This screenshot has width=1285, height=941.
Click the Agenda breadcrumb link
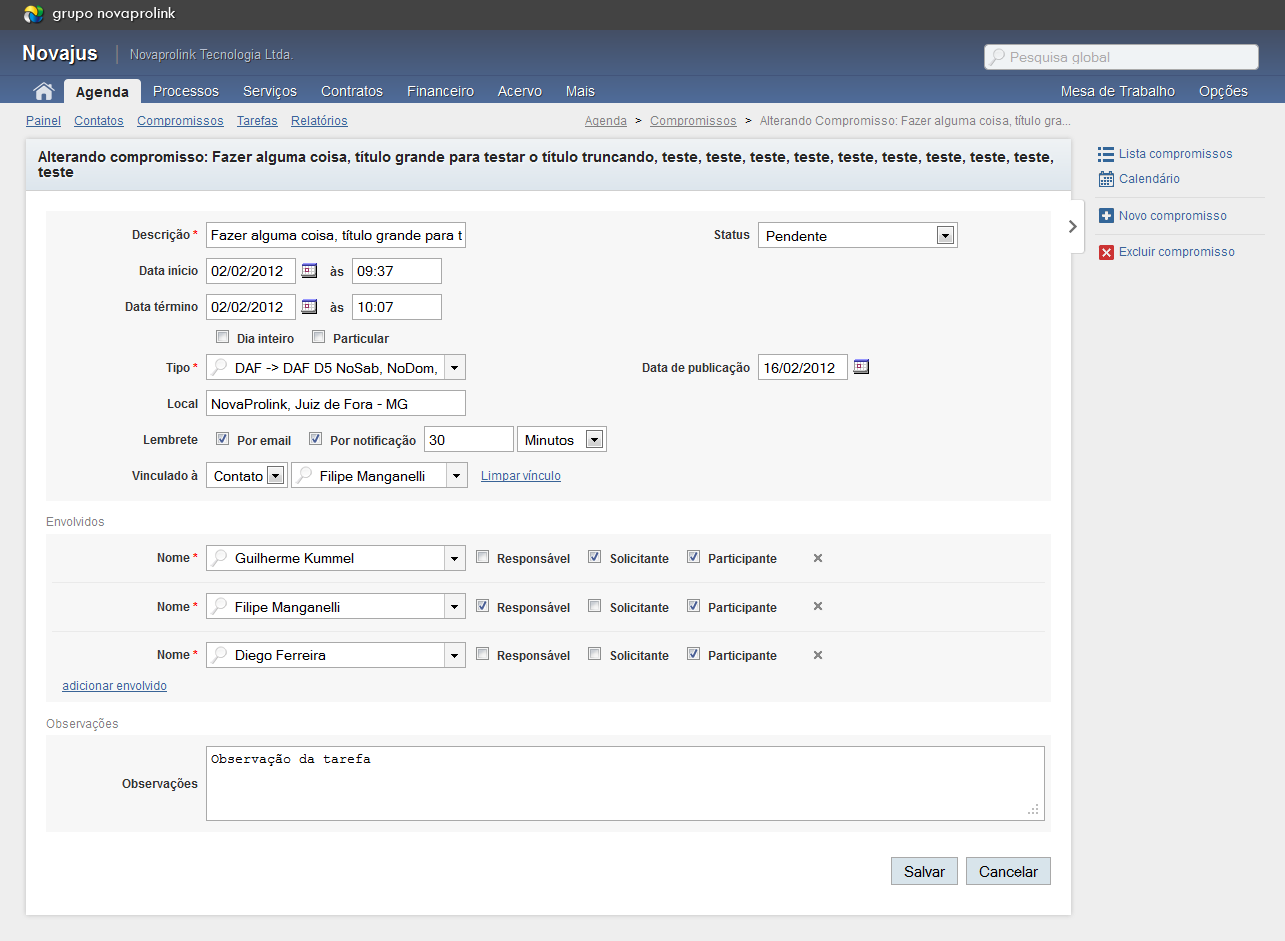tap(606, 121)
